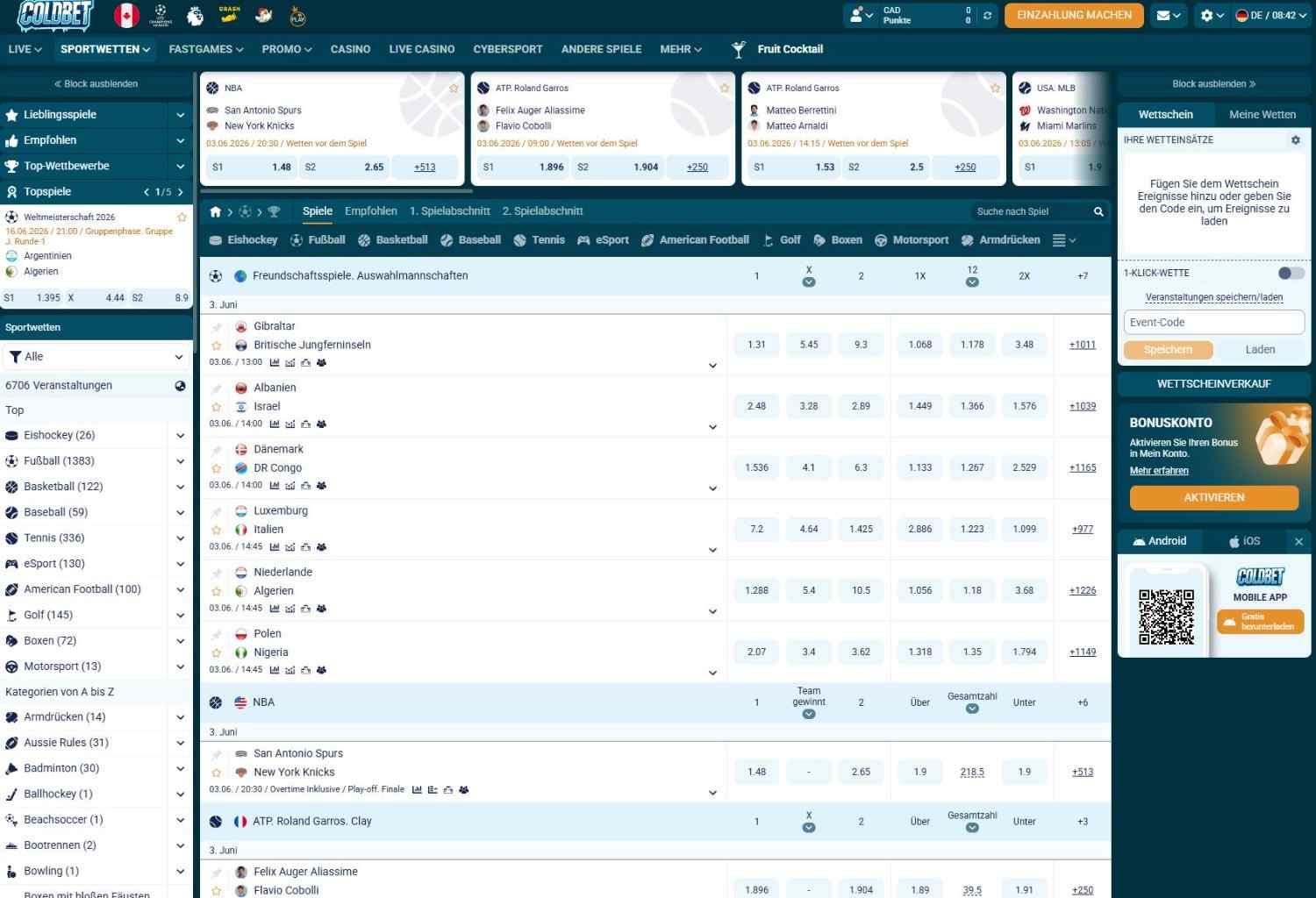The width and height of the screenshot is (1316, 898).
Task: Open Mehr erfahren link
Action: [x=1159, y=471]
